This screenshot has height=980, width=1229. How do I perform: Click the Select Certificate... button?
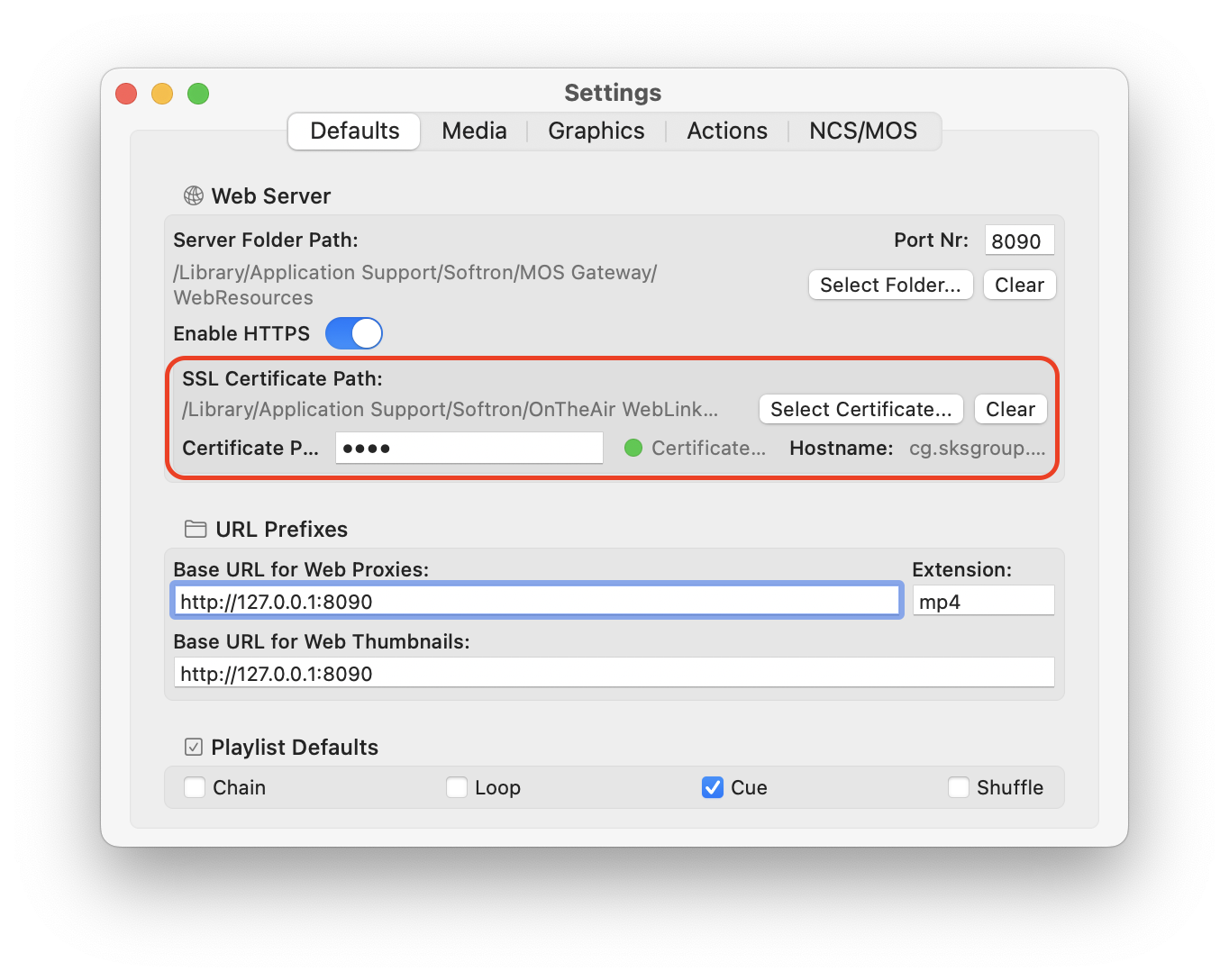pos(860,409)
